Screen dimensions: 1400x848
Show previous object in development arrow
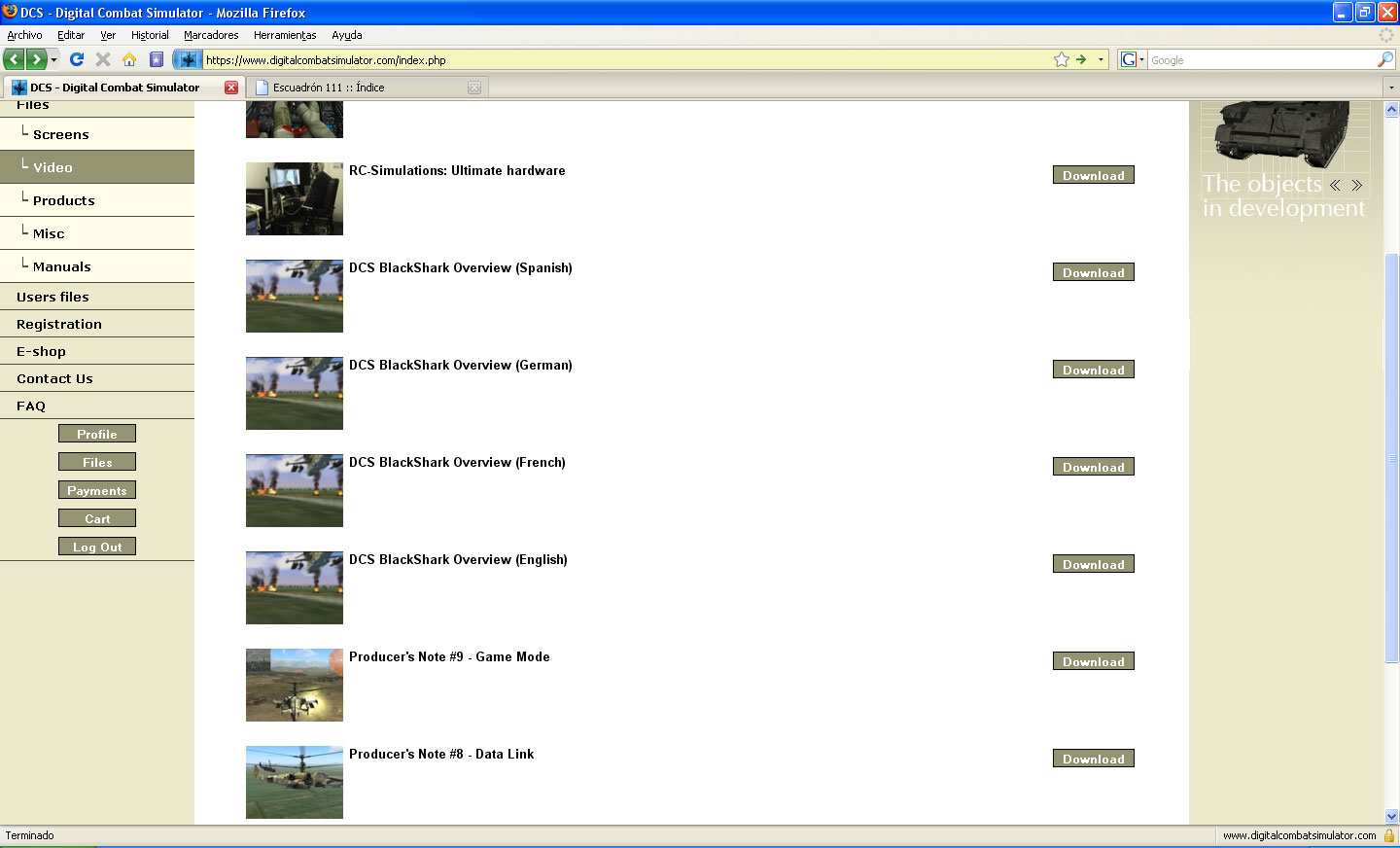tap(1335, 185)
